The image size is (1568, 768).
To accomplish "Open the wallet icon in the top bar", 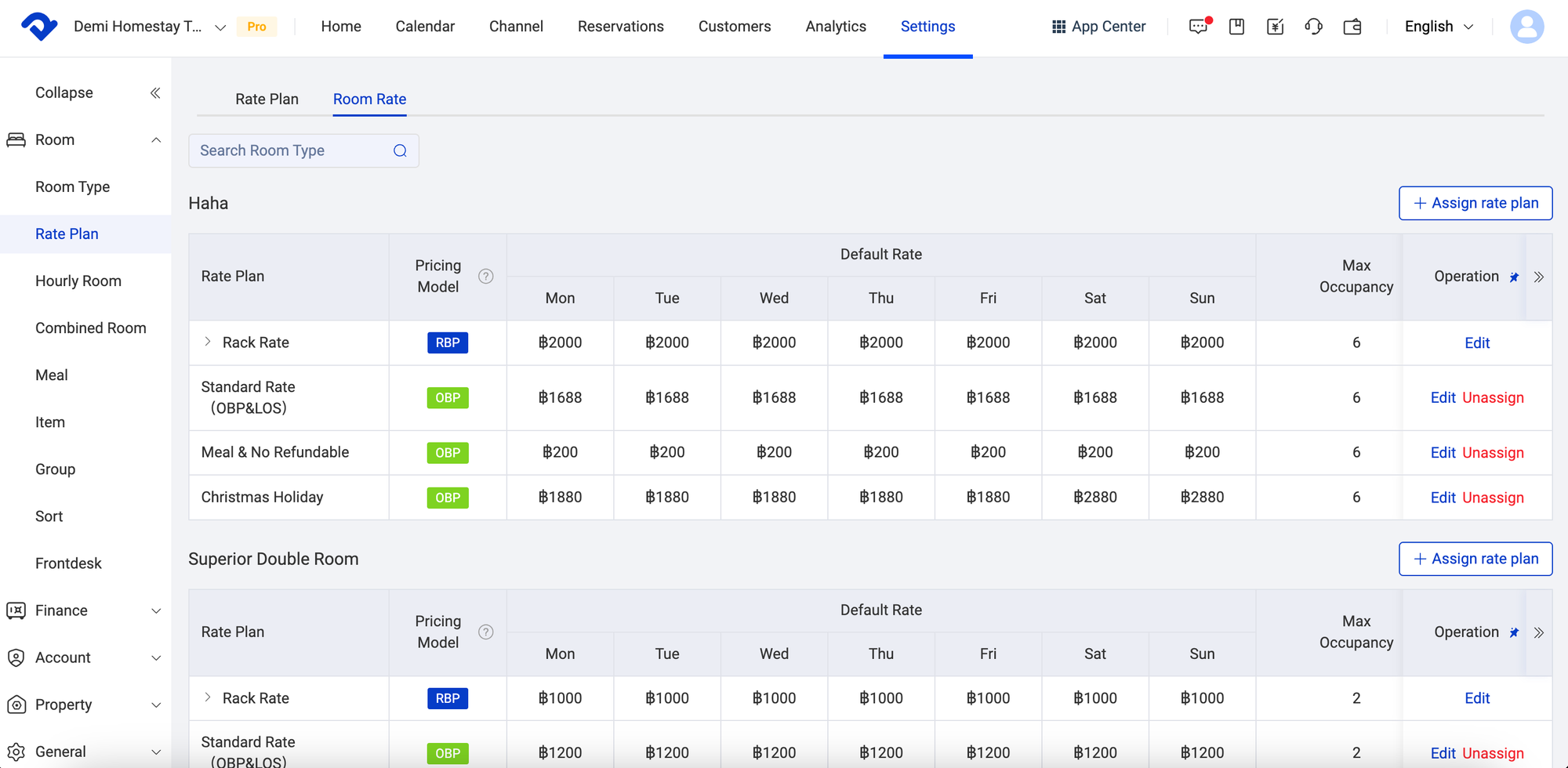I will point(1352,26).
